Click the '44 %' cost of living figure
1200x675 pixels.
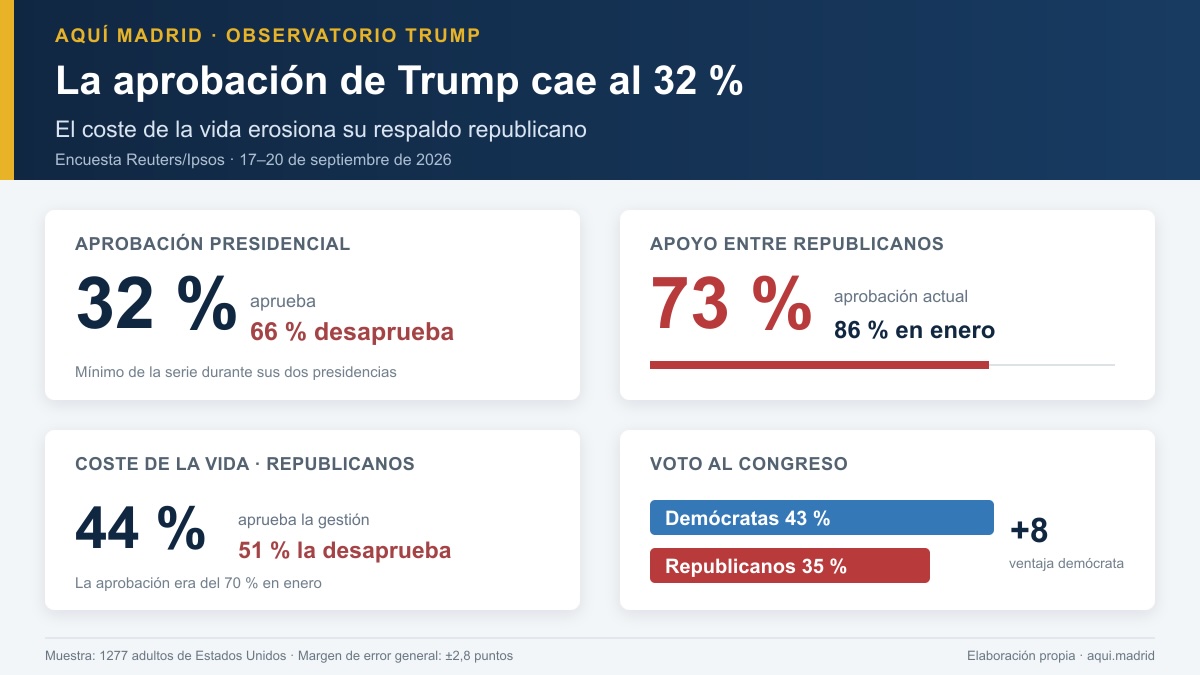(140, 527)
